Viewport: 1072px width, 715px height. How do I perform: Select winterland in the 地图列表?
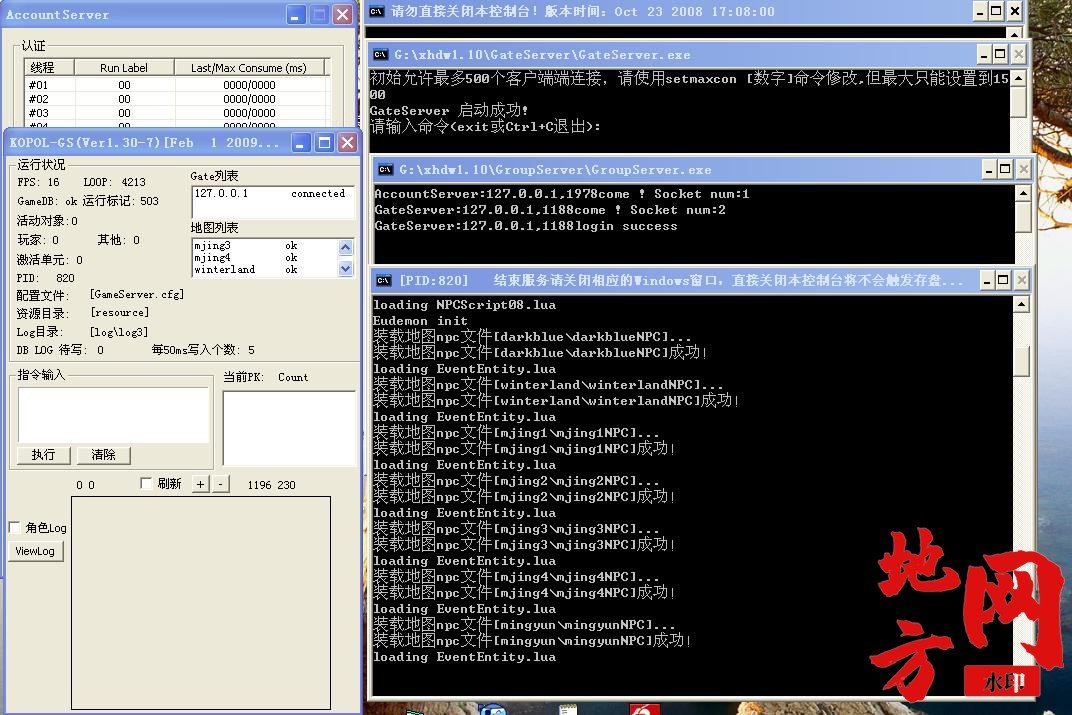pos(265,270)
